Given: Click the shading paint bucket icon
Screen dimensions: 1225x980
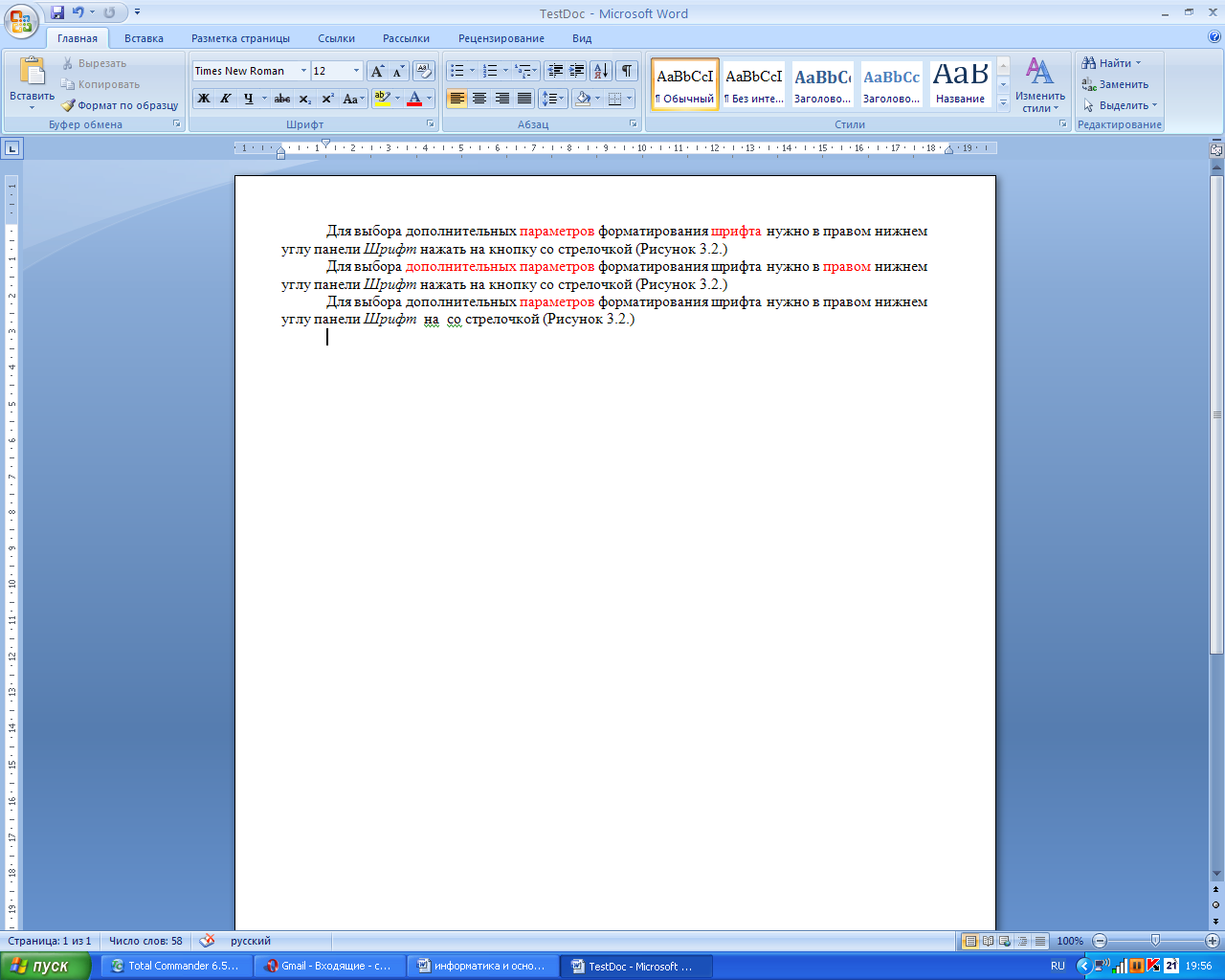Looking at the screenshot, I should 583,98.
